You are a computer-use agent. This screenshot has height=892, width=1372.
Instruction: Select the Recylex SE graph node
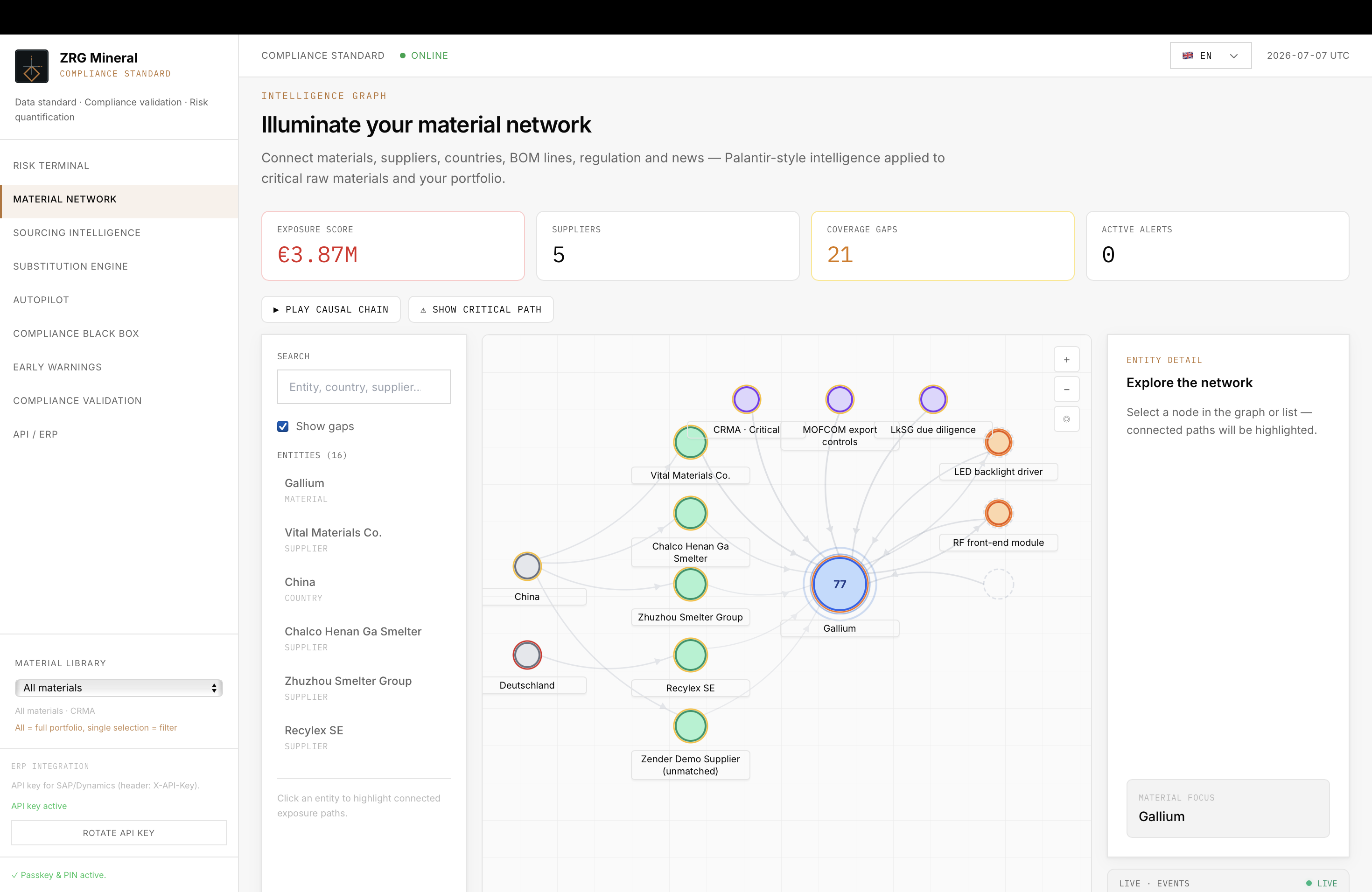pyautogui.click(x=690, y=655)
